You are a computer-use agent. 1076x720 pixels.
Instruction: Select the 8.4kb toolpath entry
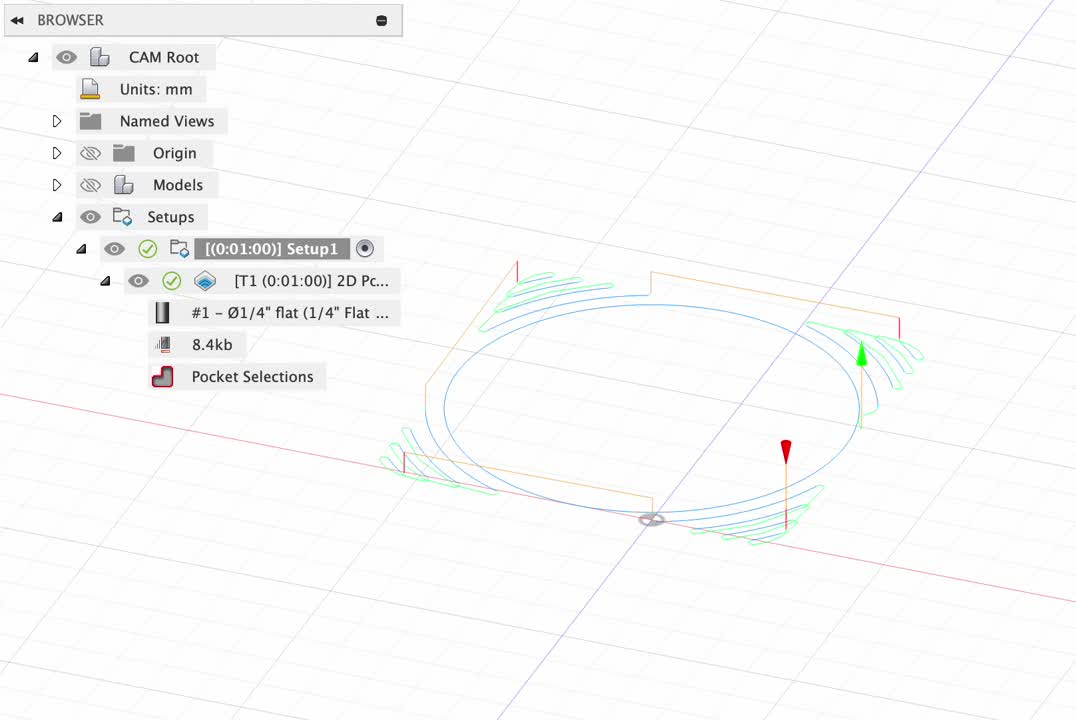tap(212, 345)
